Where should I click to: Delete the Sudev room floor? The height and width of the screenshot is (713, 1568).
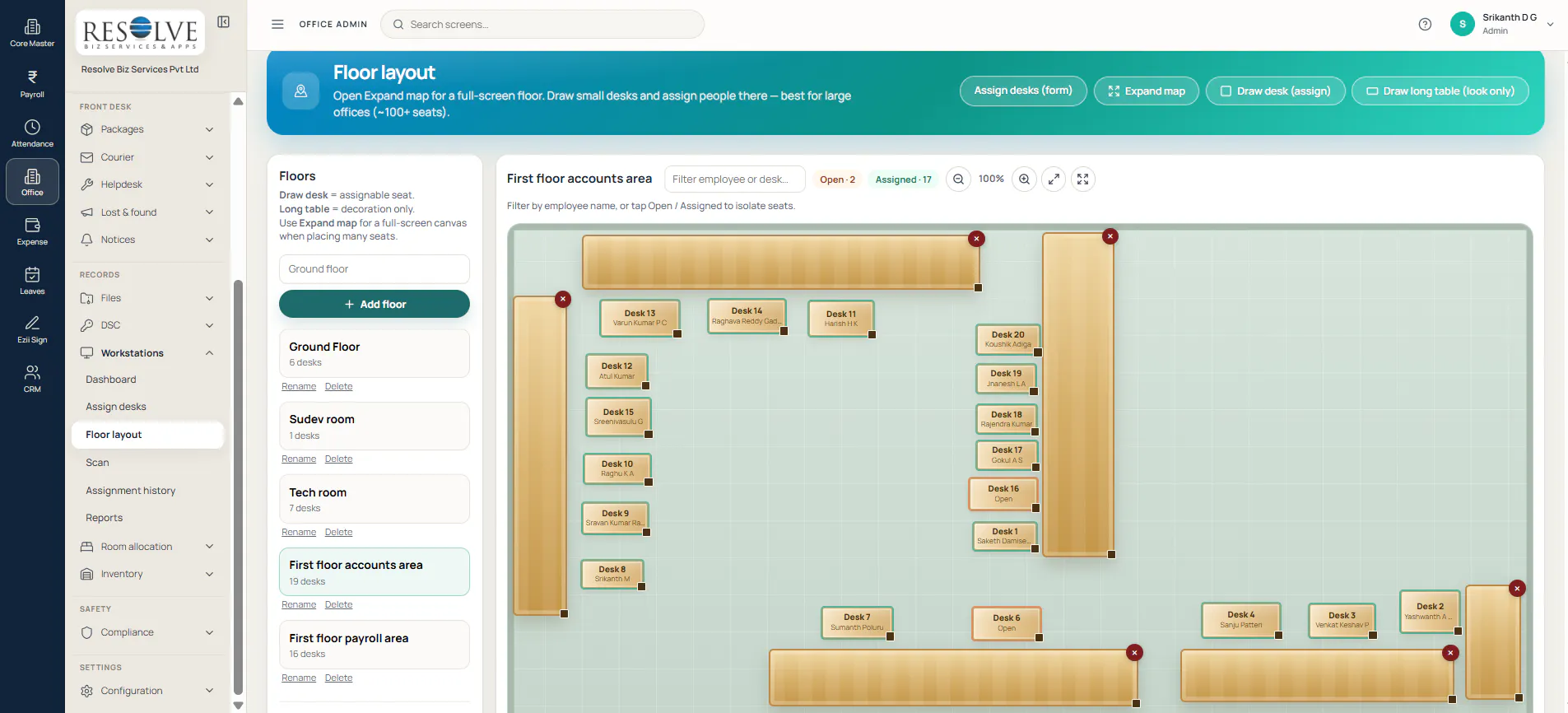point(338,459)
